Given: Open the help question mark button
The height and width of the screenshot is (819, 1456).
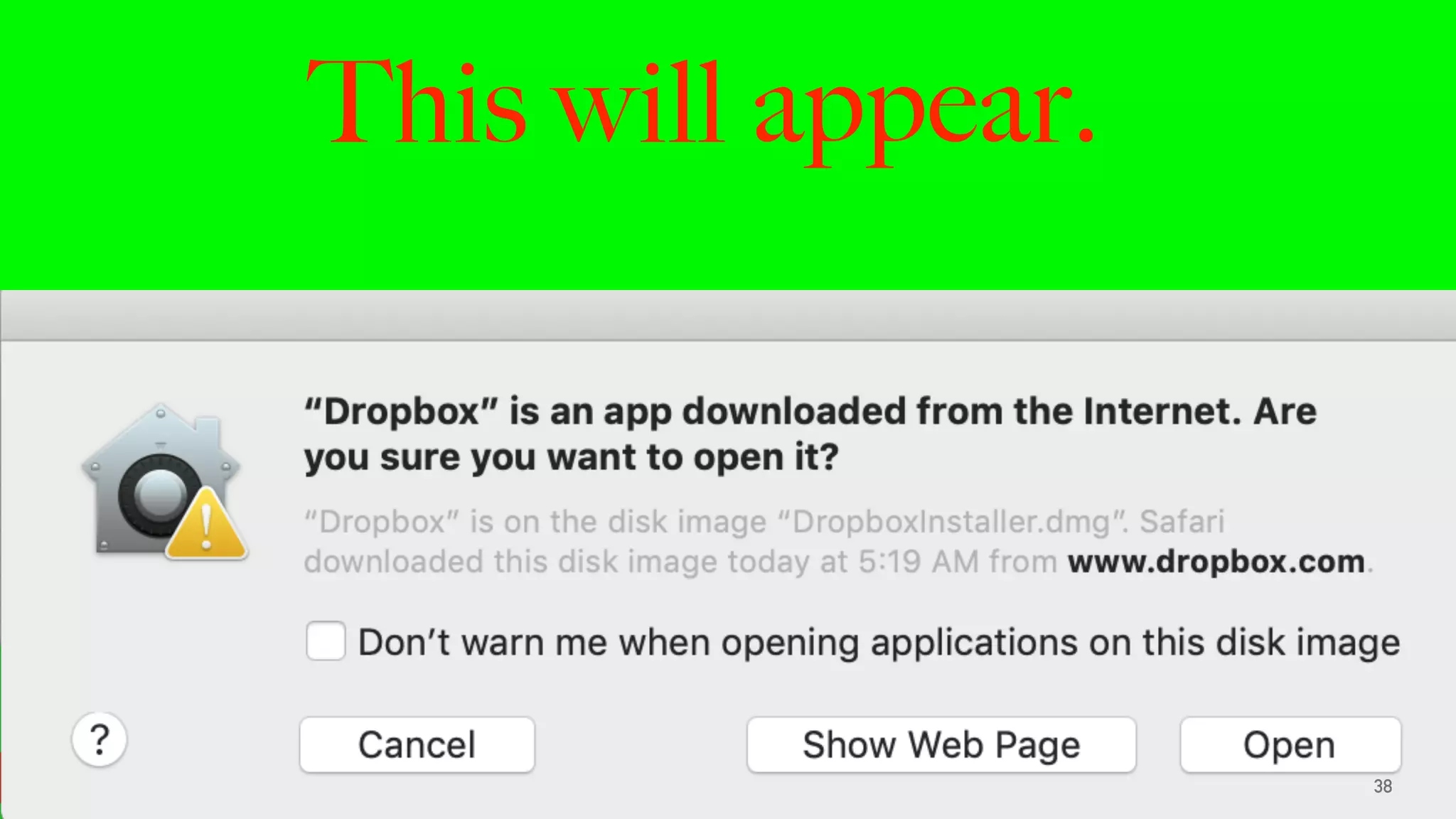Looking at the screenshot, I should [x=100, y=740].
